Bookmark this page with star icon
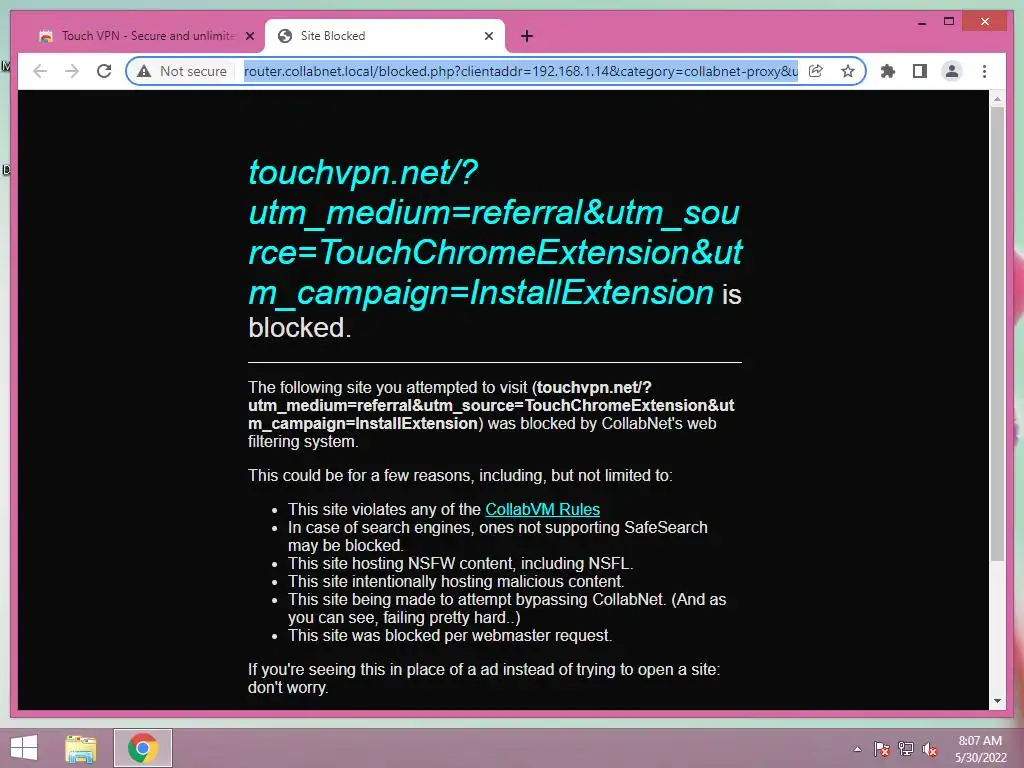 point(848,71)
